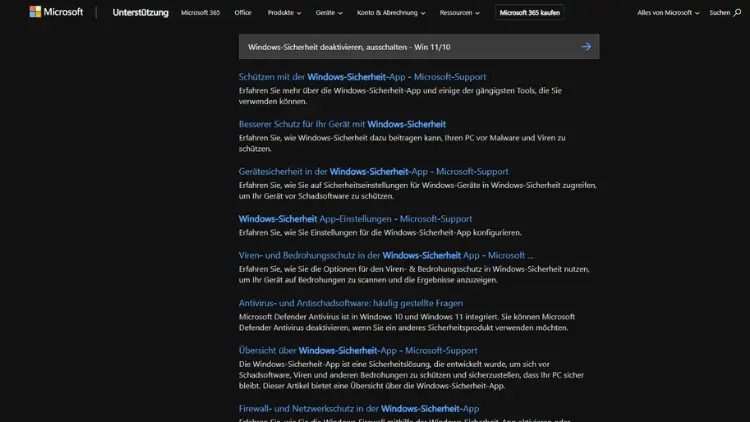Open 'Firewall- und Netzwerkschutz' result
This screenshot has width=750, height=422.
click(359, 409)
